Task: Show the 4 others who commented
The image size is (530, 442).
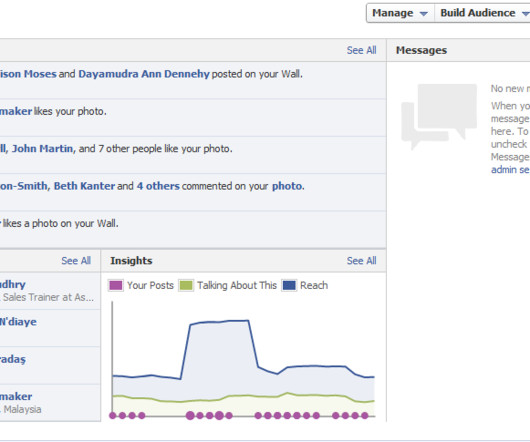Action: pyautogui.click(x=158, y=186)
